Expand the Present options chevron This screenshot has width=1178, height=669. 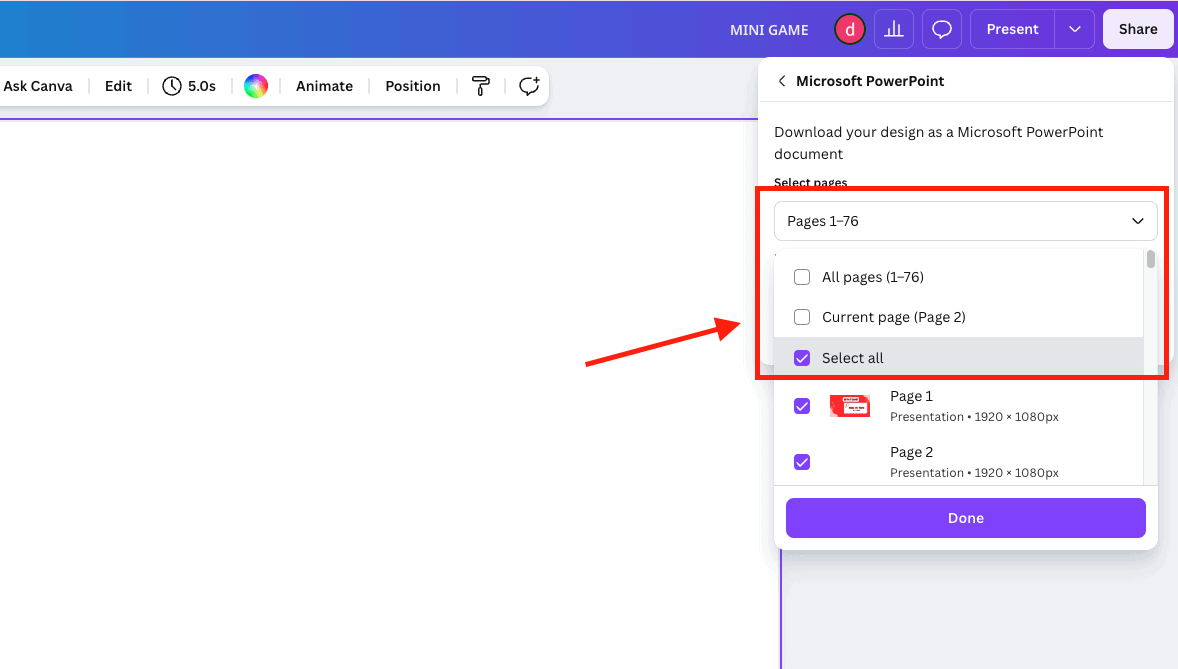(x=1074, y=29)
